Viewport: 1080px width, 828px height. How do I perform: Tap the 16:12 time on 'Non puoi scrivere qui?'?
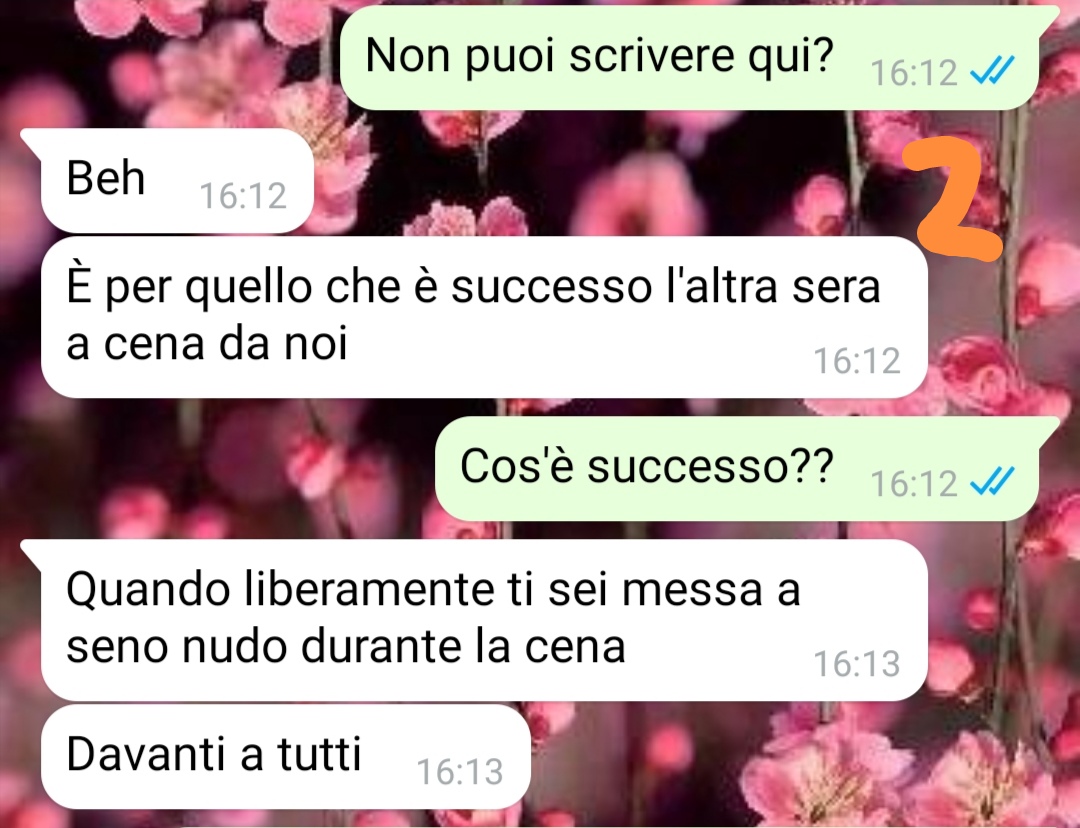(x=915, y=72)
